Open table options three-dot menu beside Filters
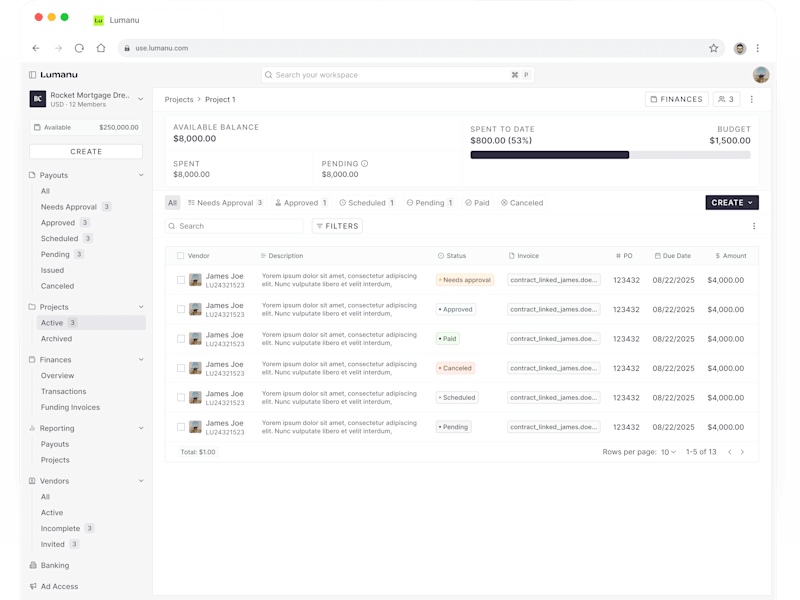Screen dimensions: 800x600 [754, 226]
